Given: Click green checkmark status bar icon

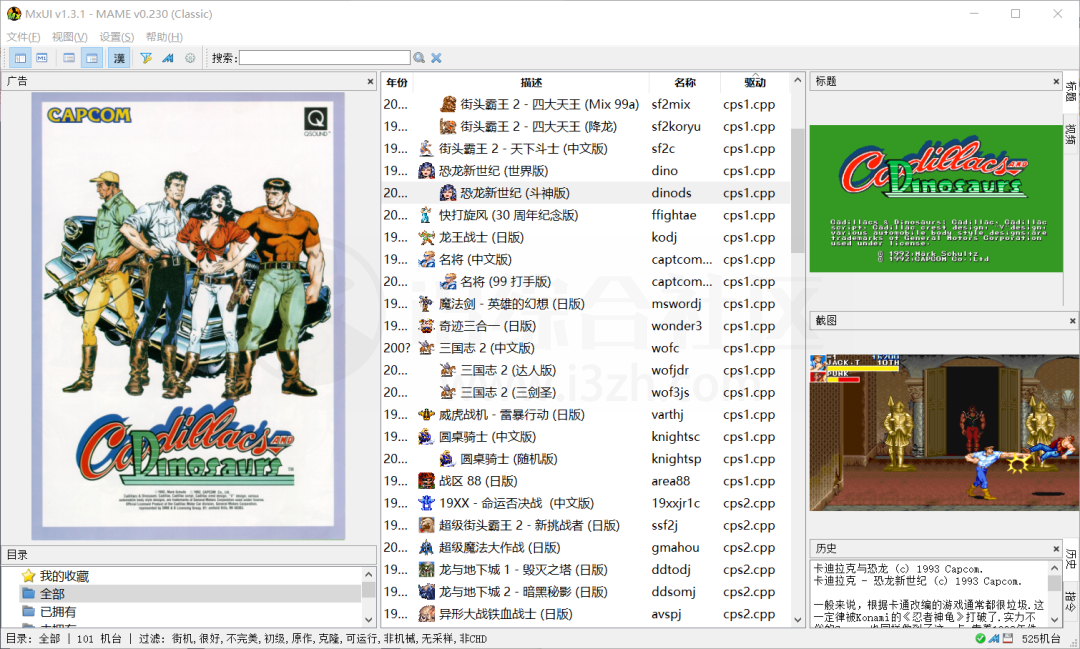Looking at the screenshot, I should tap(980, 639).
